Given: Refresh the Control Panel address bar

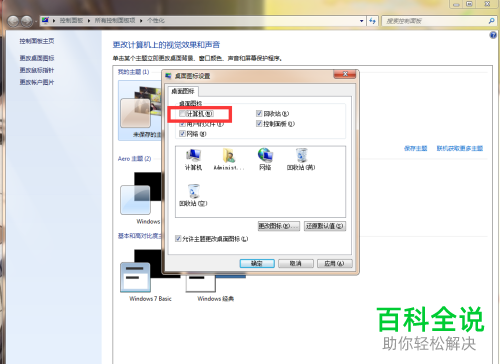Looking at the screenshot, I should (372, 21).
